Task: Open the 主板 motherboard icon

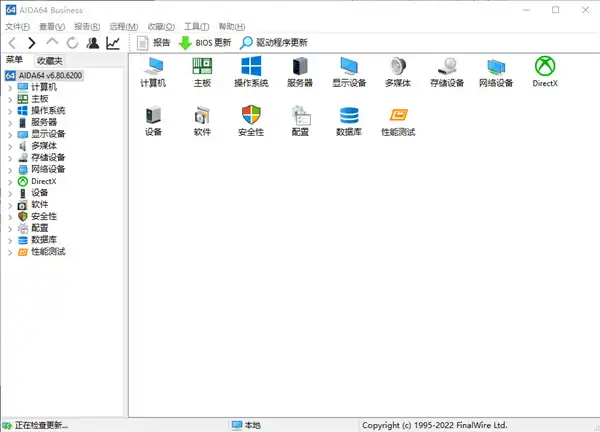Action: click(202, 67)
